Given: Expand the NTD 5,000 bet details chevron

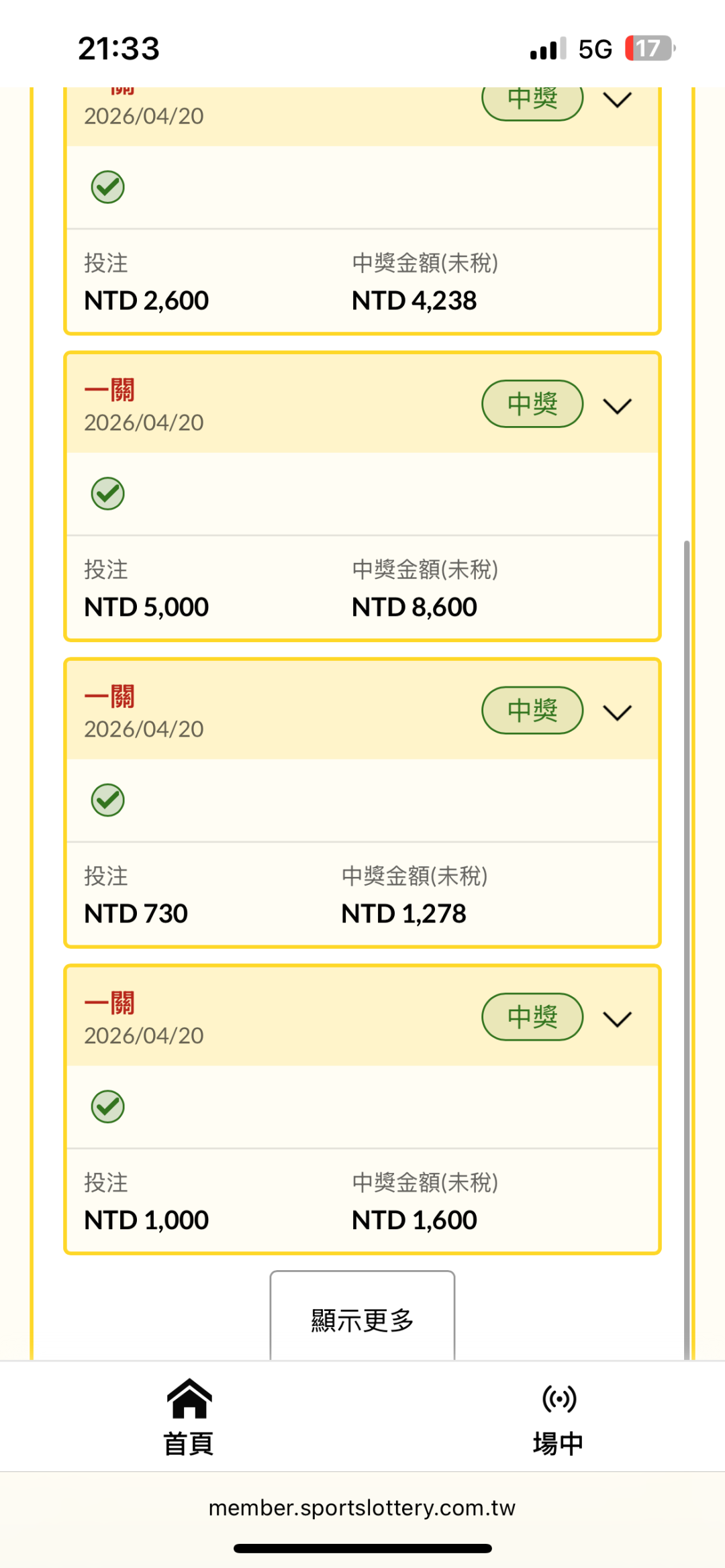Looking at the screenshot, I should (617, 406).
